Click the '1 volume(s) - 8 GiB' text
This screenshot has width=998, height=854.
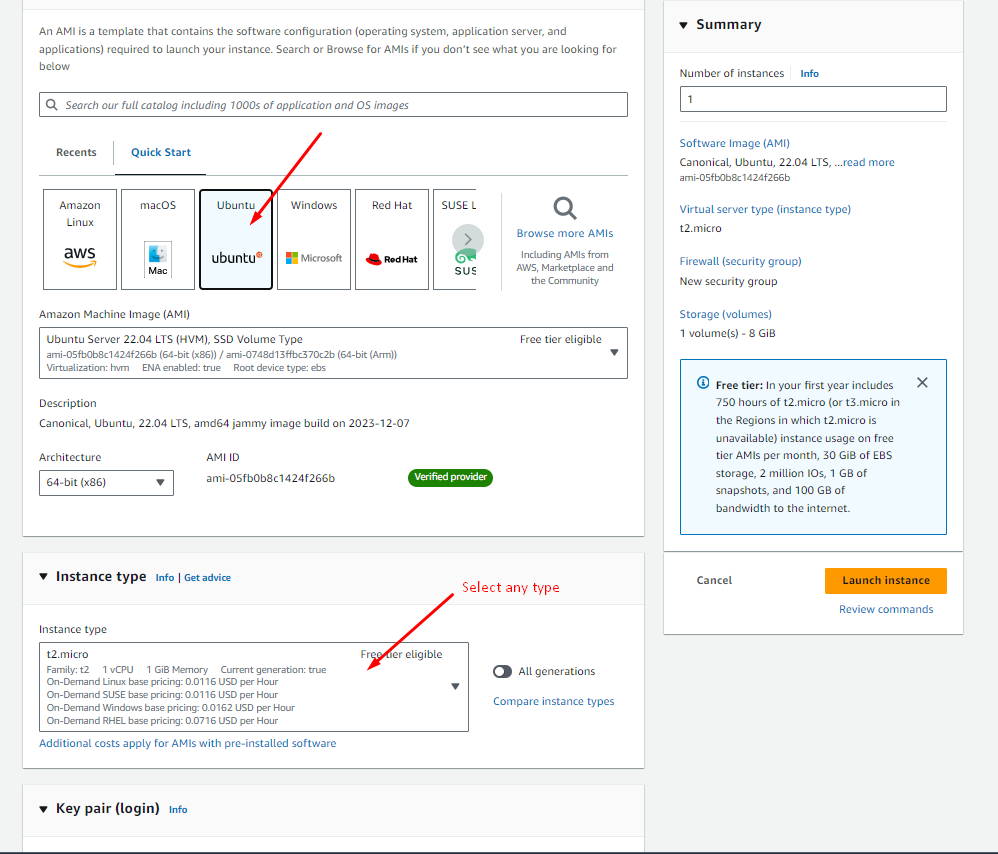(727, 333)
